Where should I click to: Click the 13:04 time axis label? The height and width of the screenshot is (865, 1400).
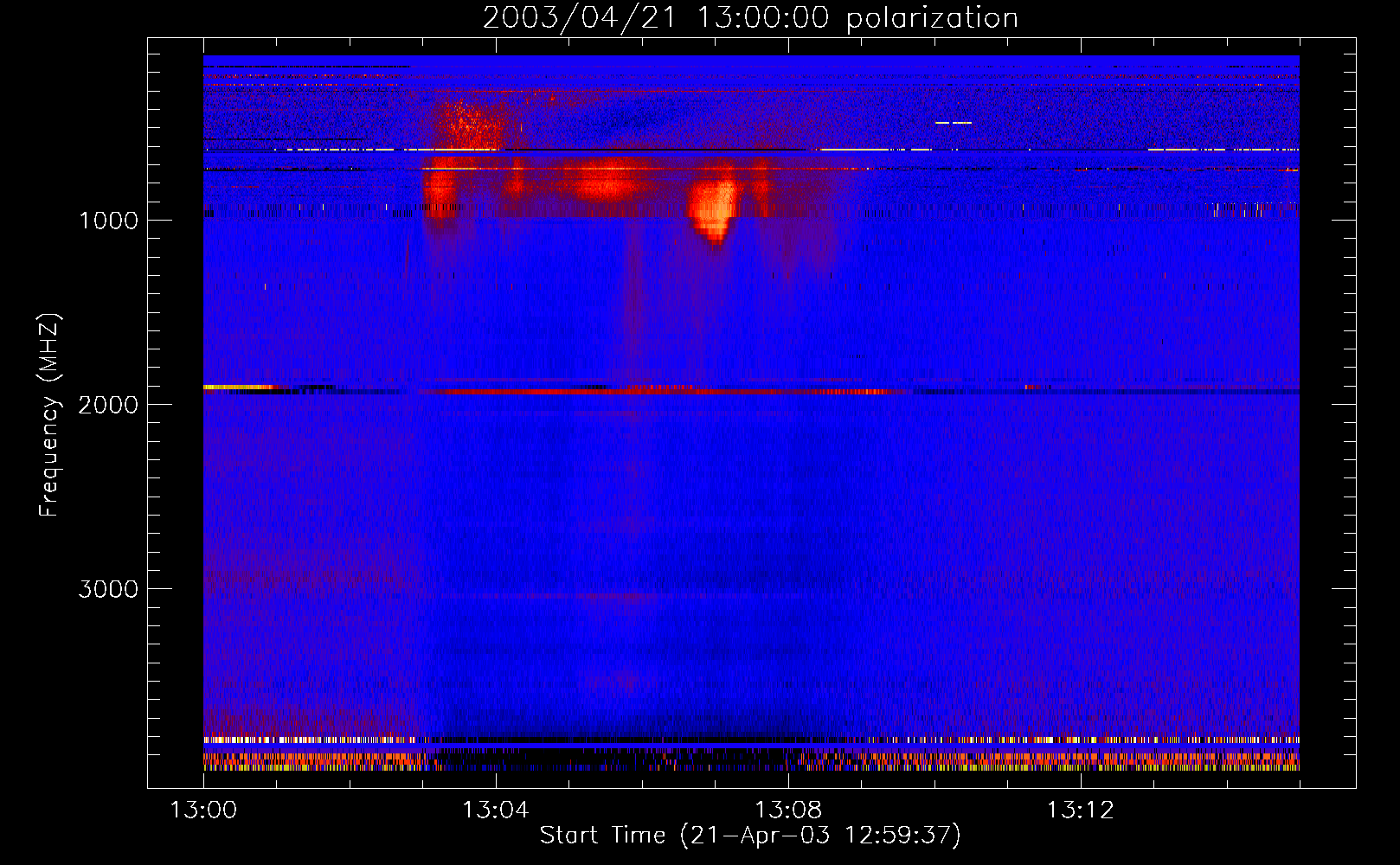click(x=496, y=811)
